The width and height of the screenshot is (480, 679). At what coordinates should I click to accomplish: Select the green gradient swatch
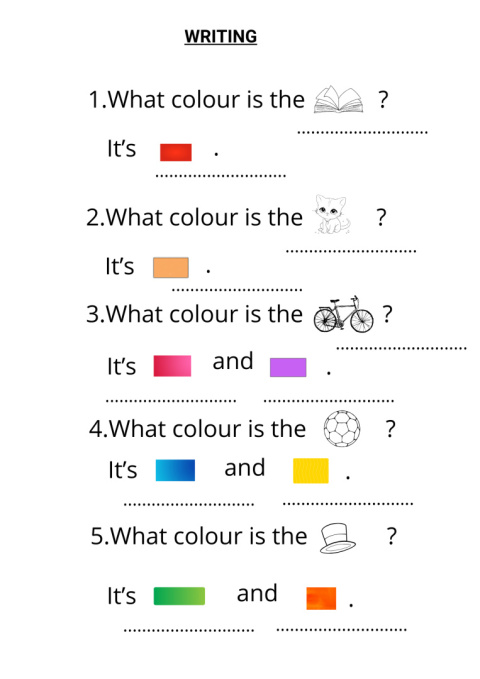point(179,596)
